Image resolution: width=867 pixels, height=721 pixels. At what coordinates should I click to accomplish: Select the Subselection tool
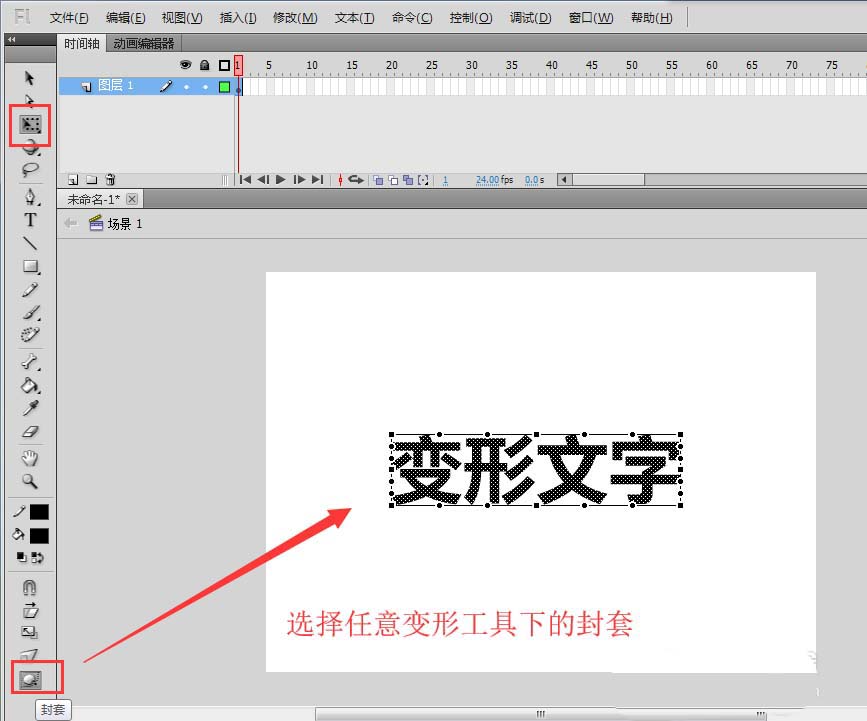(x=30, y=99)
